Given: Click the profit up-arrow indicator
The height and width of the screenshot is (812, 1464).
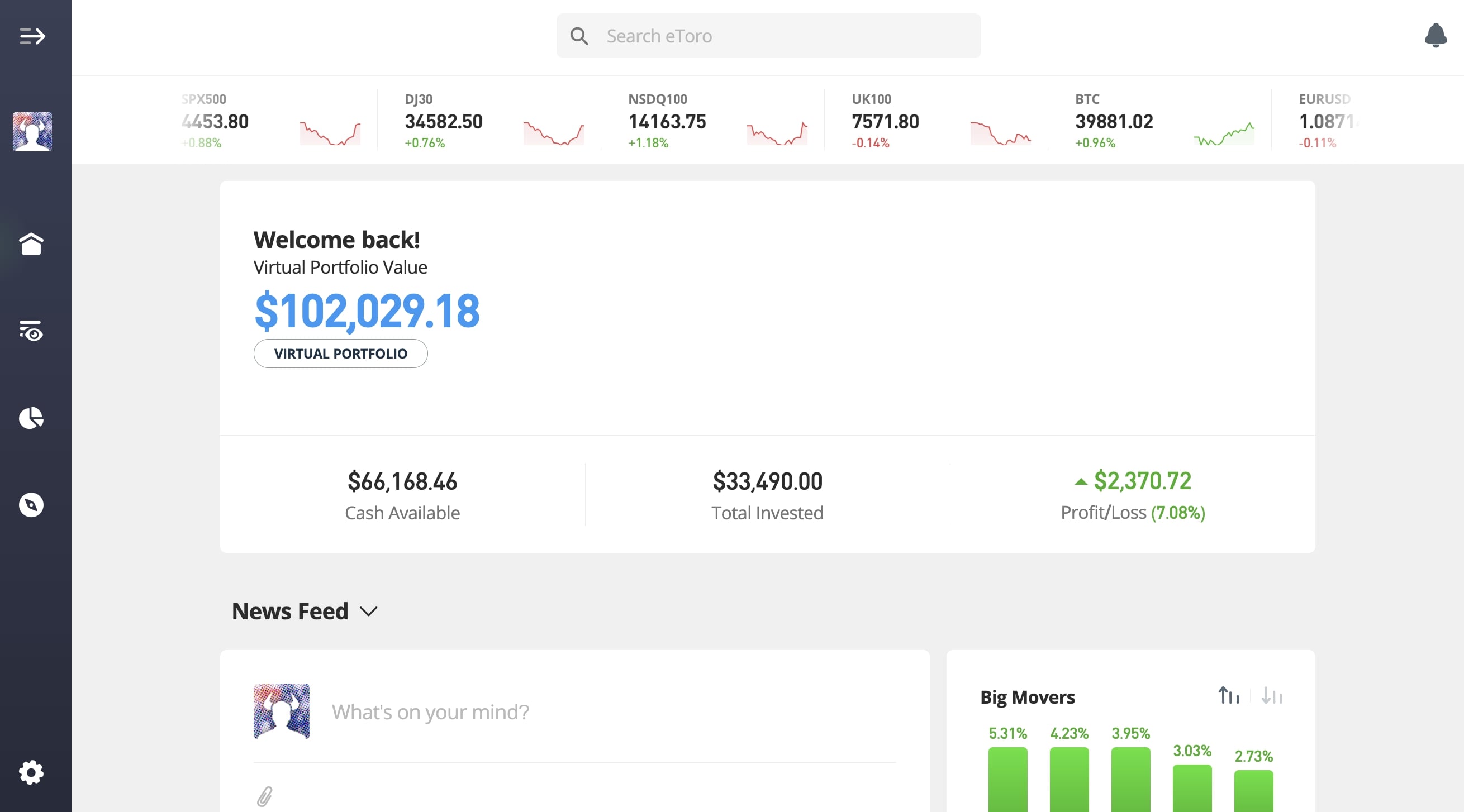Looking at the screenshot, I should (1081, 481).
